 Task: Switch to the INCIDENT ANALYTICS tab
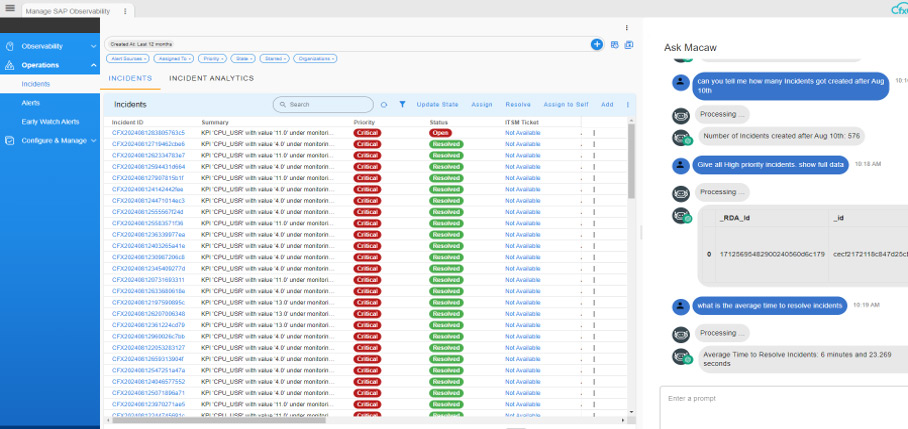coord(211,78)
